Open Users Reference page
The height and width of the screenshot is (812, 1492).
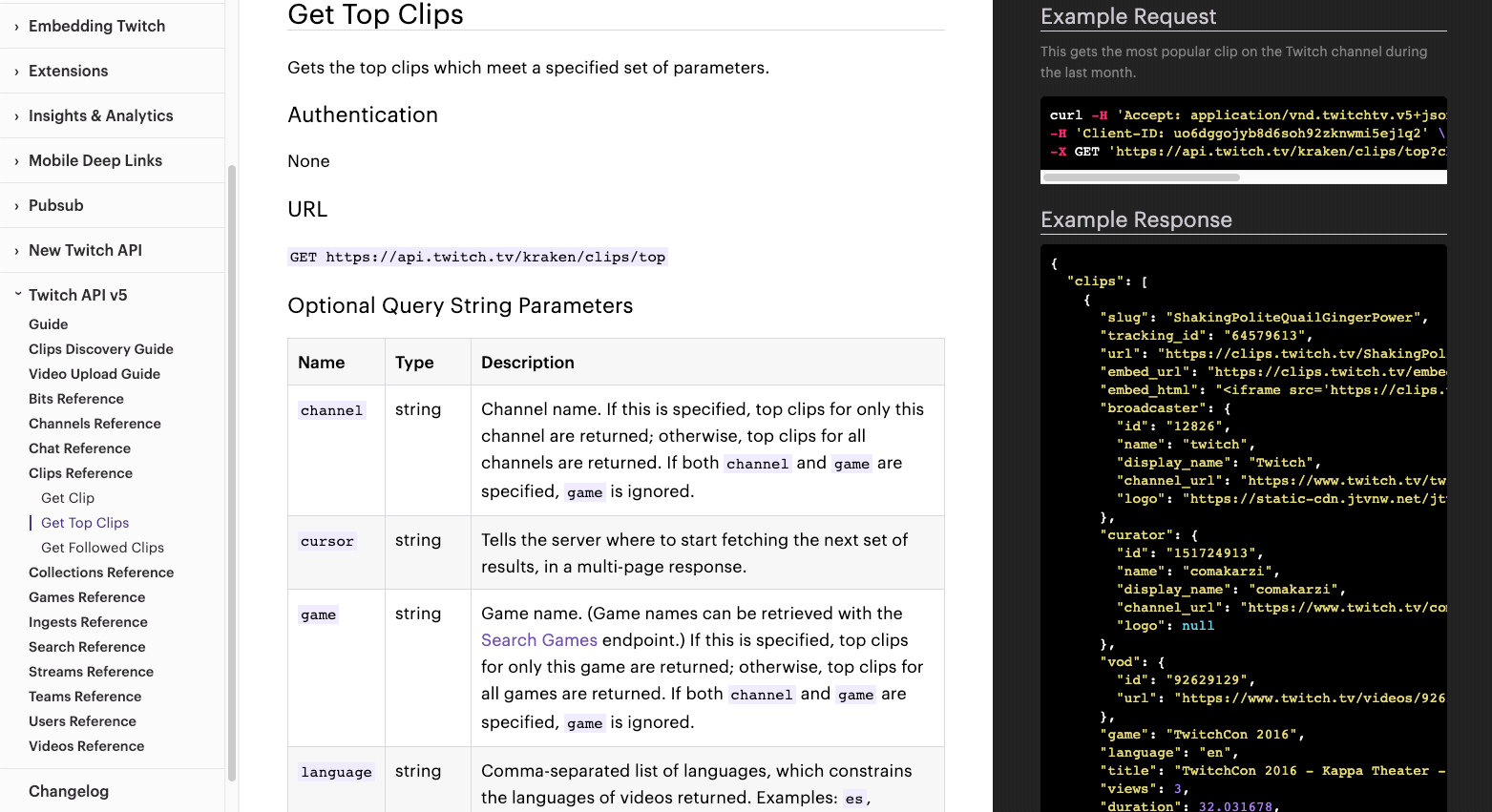pos(82,721)
